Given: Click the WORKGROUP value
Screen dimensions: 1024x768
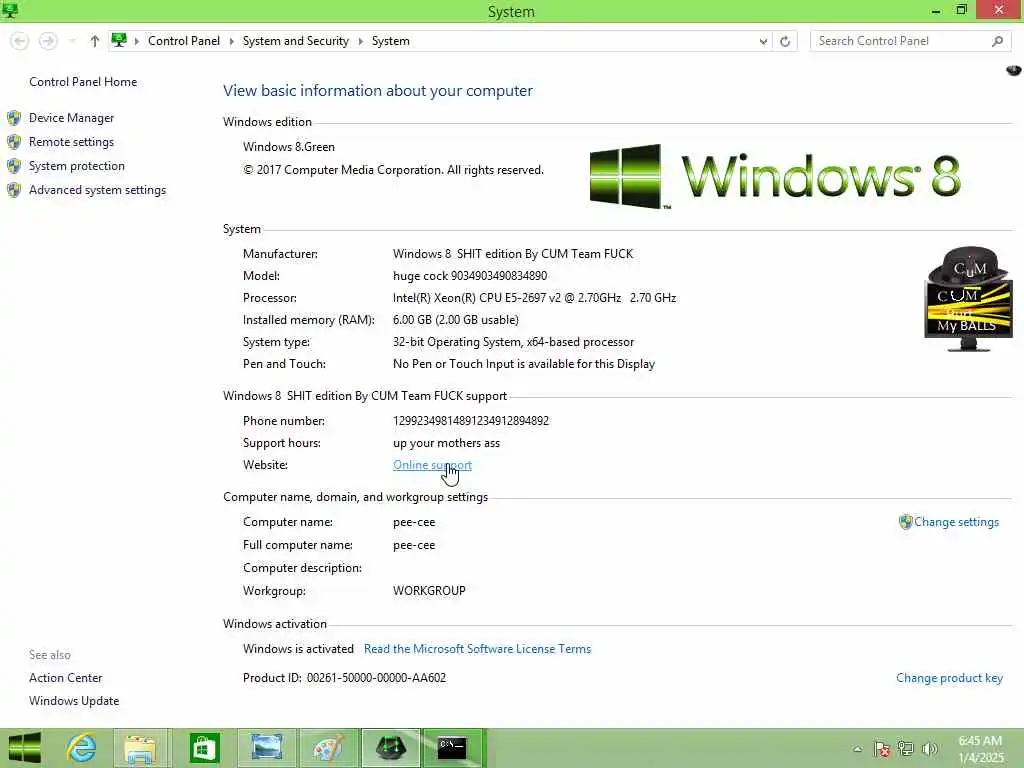Looking at the screenshot, I should tap(429, 591).
